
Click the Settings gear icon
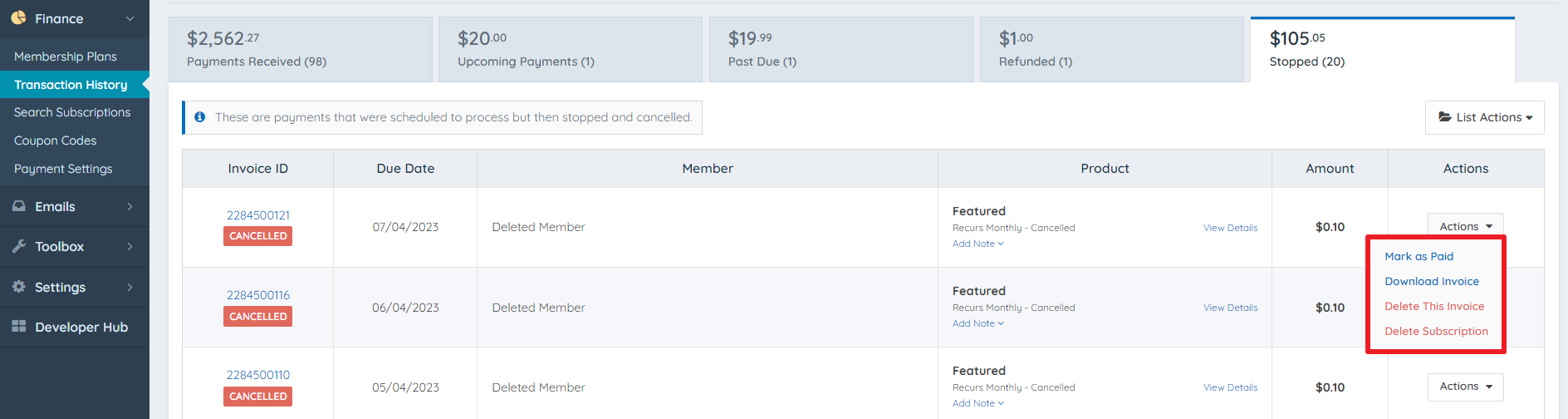18,287
